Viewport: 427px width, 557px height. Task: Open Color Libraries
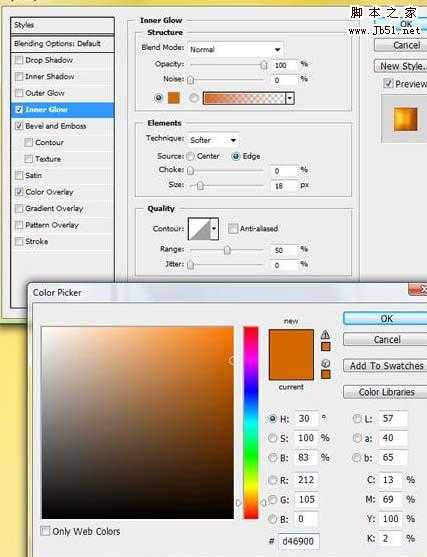pyautogui.click(x=385, y=392)
